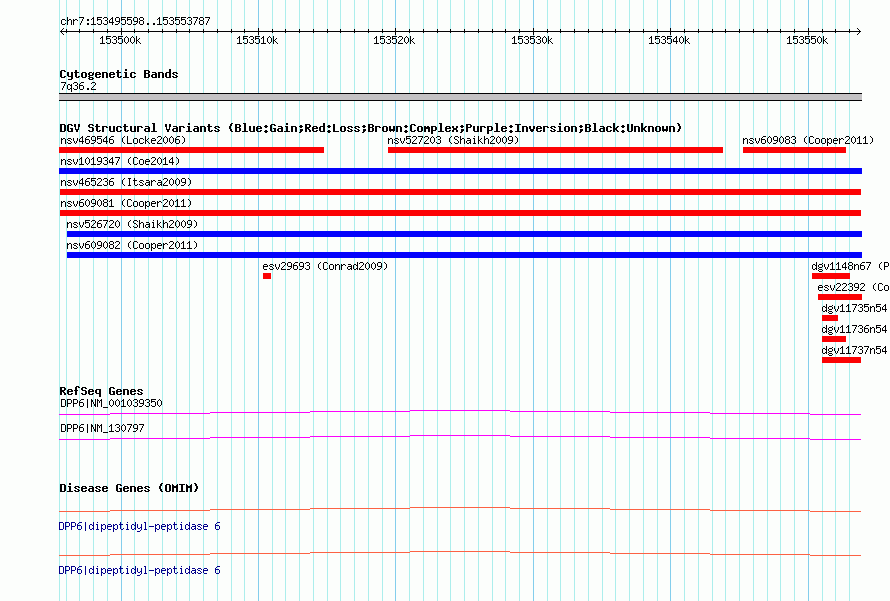The height and width of the screenshot is (601, 890).
Task: Click the 153510k ruler tick label
Action: [x=257, y=40]
